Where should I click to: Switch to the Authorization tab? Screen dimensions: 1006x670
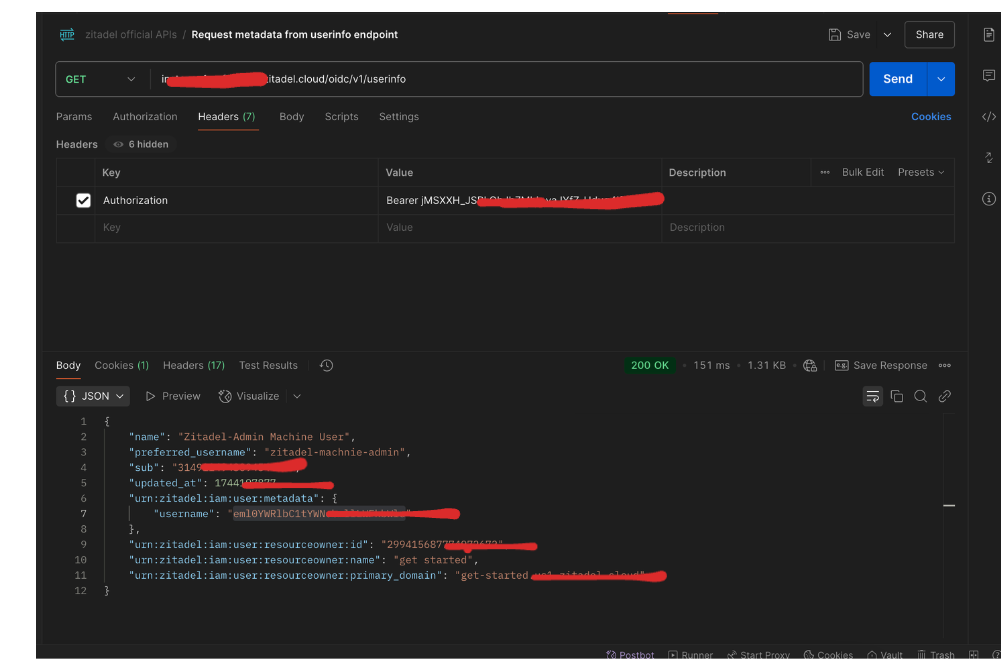[145, 116]
